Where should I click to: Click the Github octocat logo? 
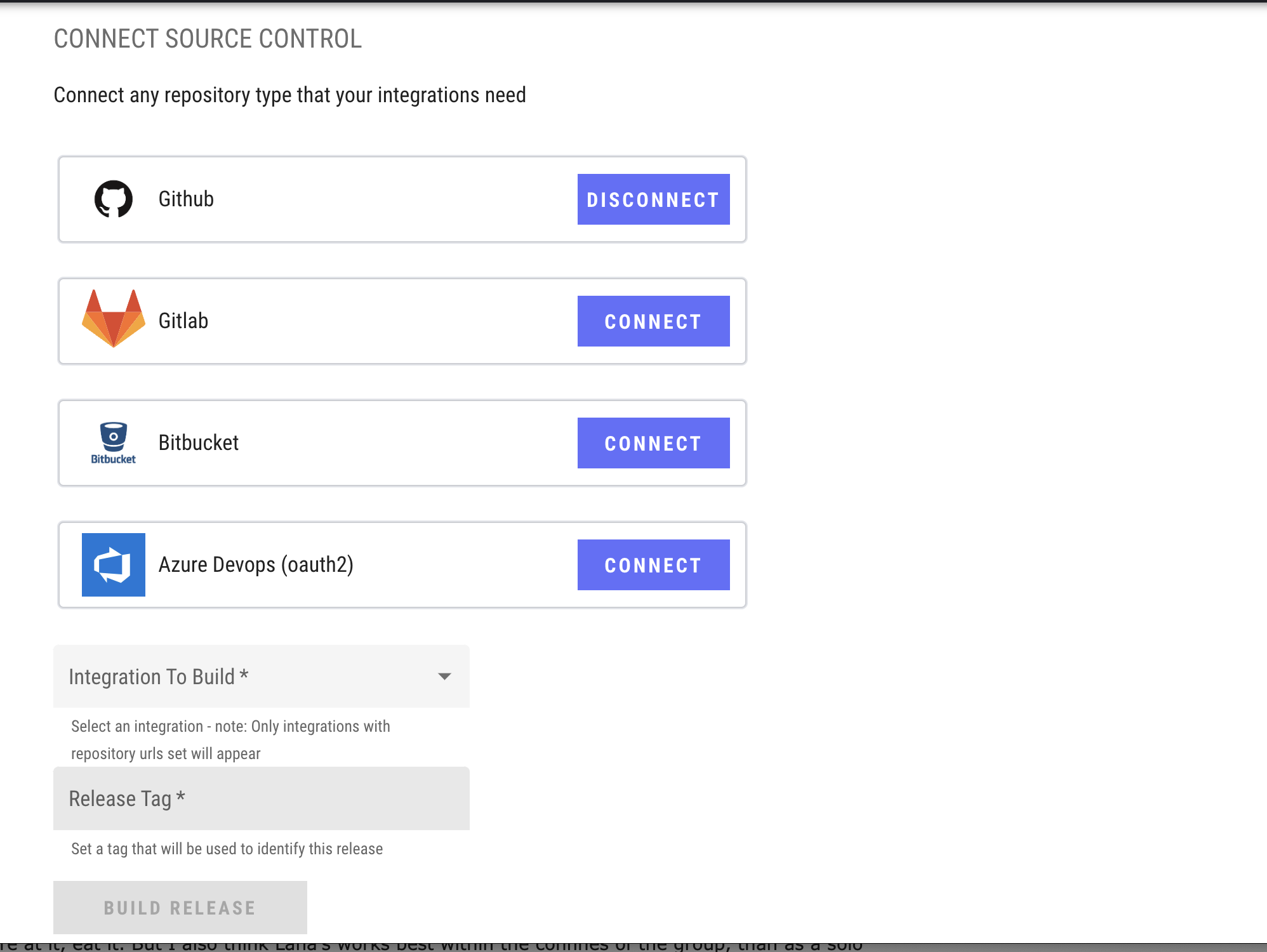point(114,199)
